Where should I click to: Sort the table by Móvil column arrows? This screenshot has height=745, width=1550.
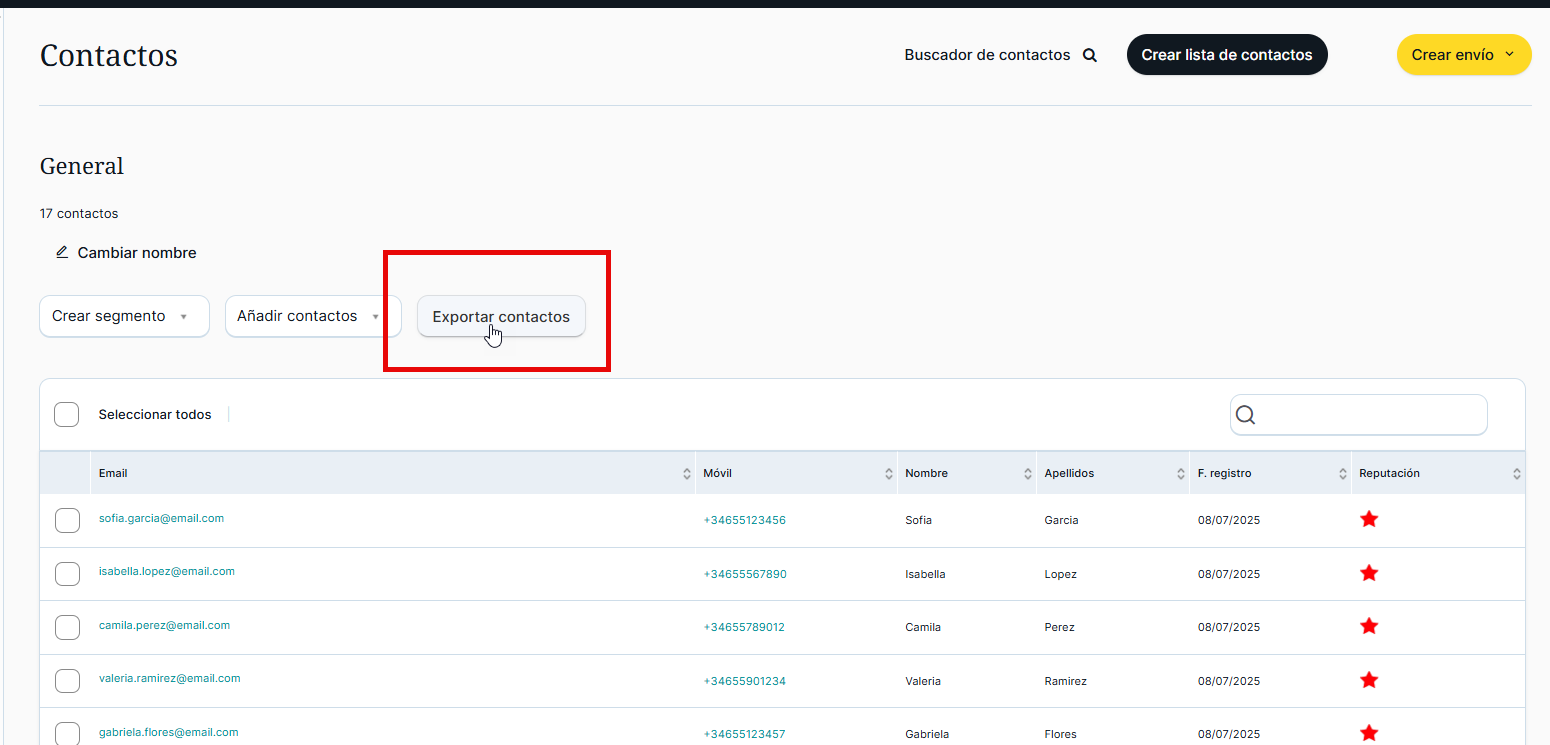(x=889, y=474)
